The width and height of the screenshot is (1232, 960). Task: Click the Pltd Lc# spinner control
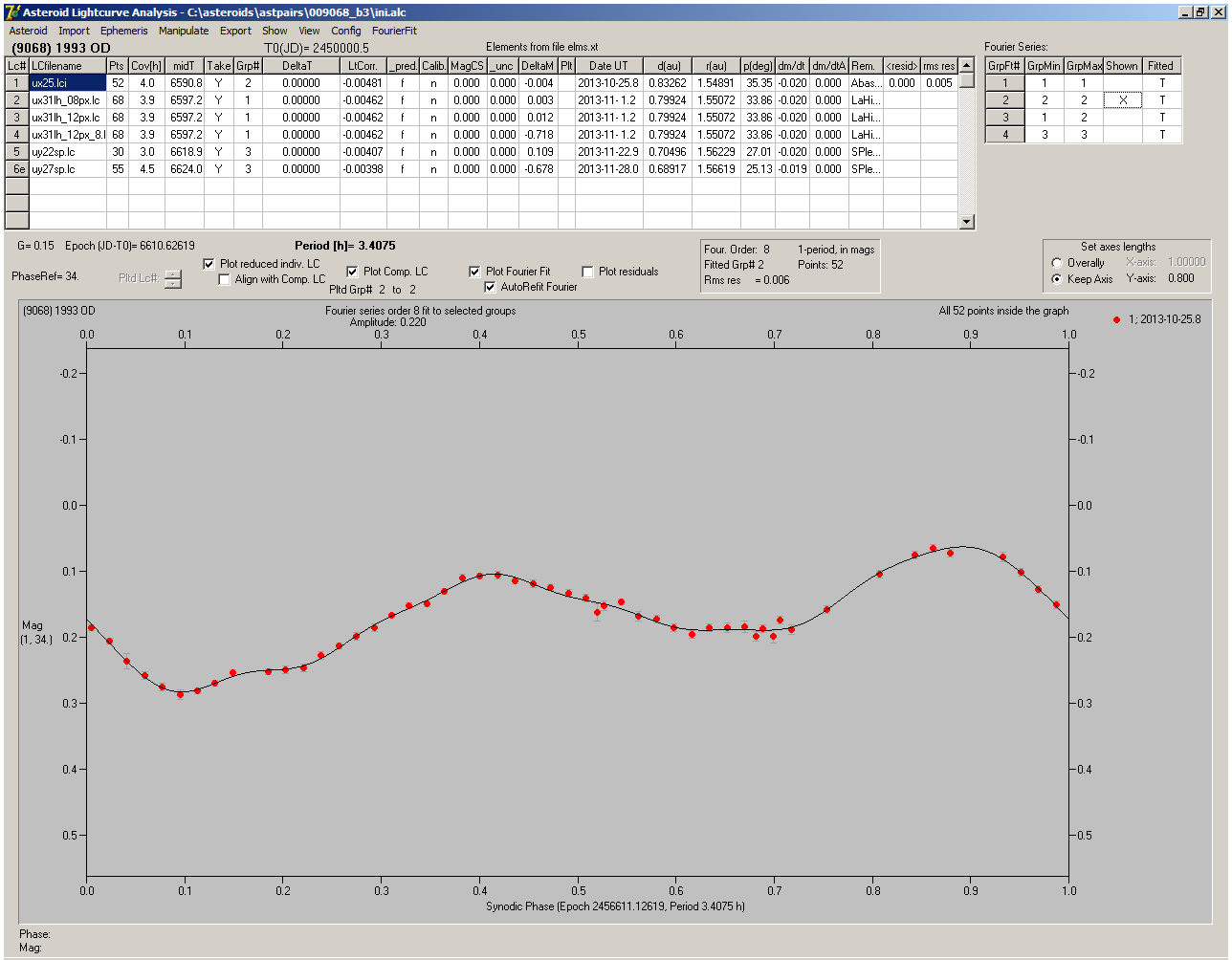172,279
